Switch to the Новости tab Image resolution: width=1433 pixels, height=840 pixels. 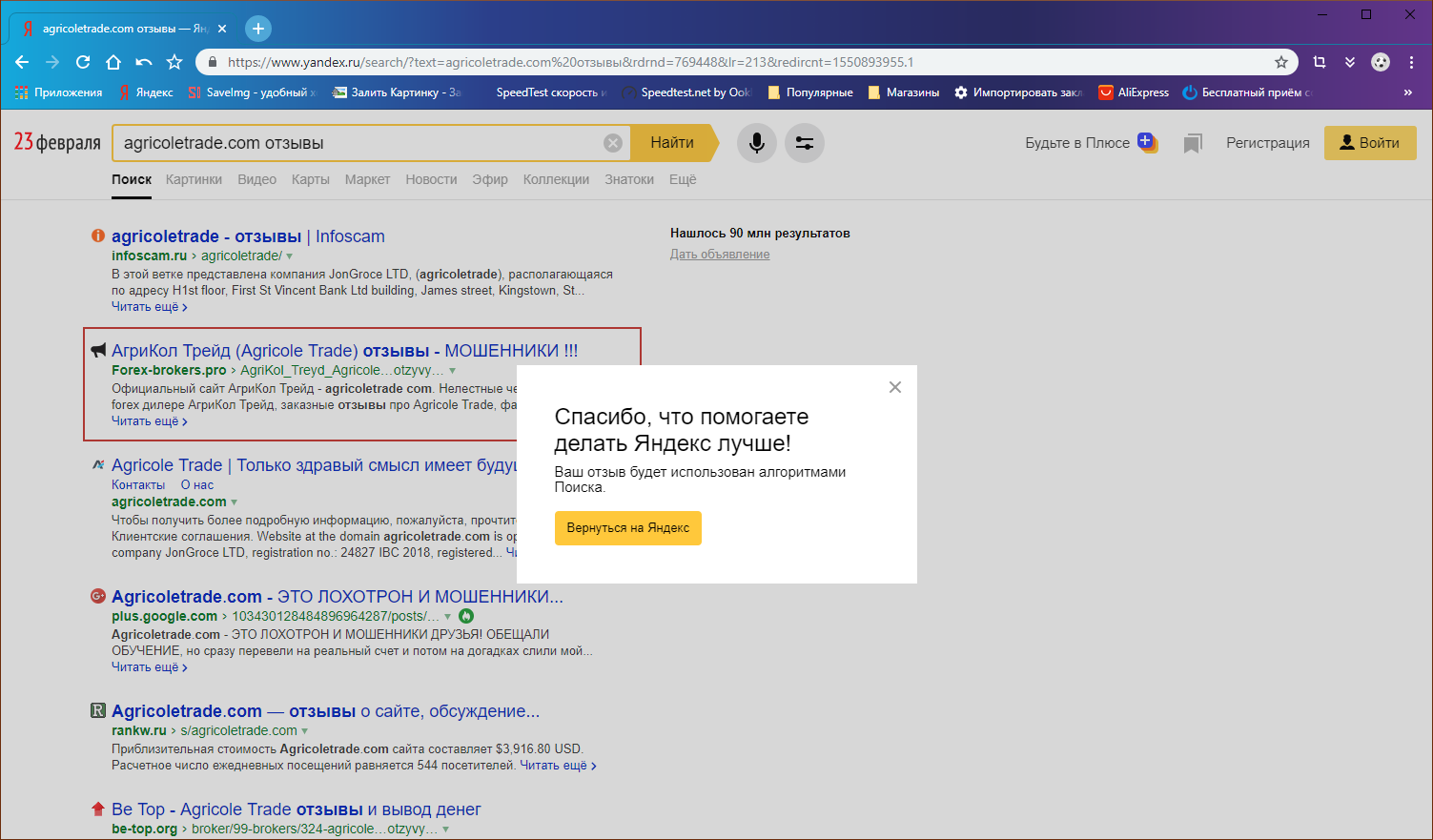[431, 179]
